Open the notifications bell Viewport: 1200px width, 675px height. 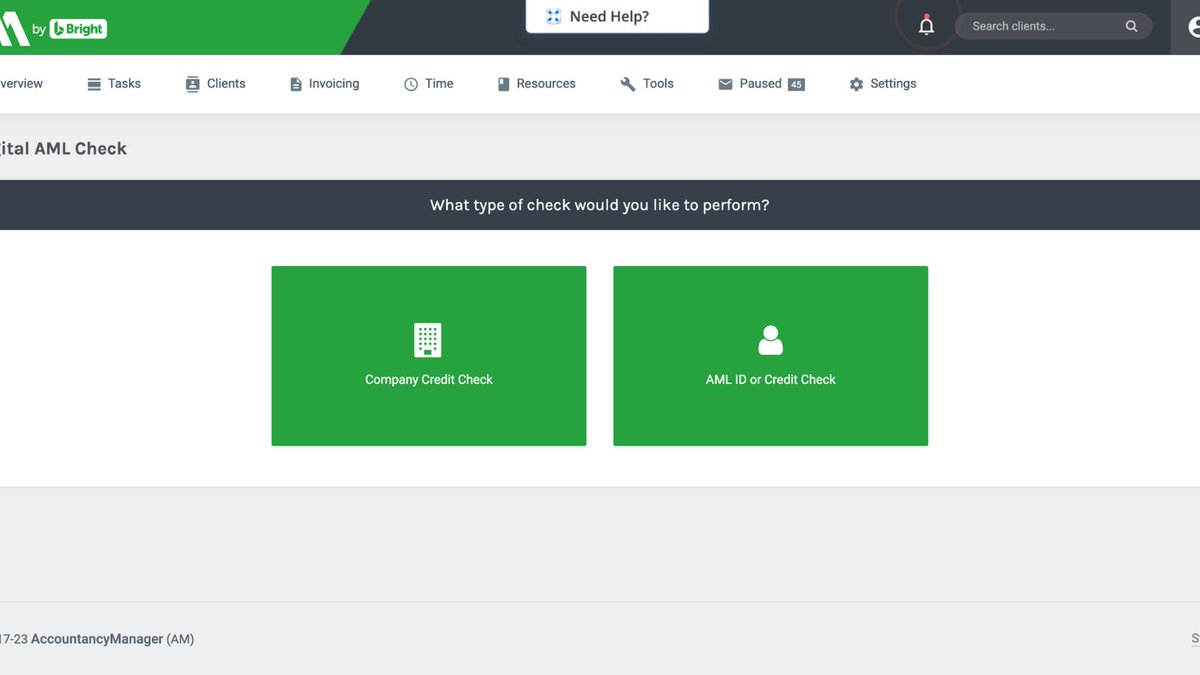click(x=926, y=26)
